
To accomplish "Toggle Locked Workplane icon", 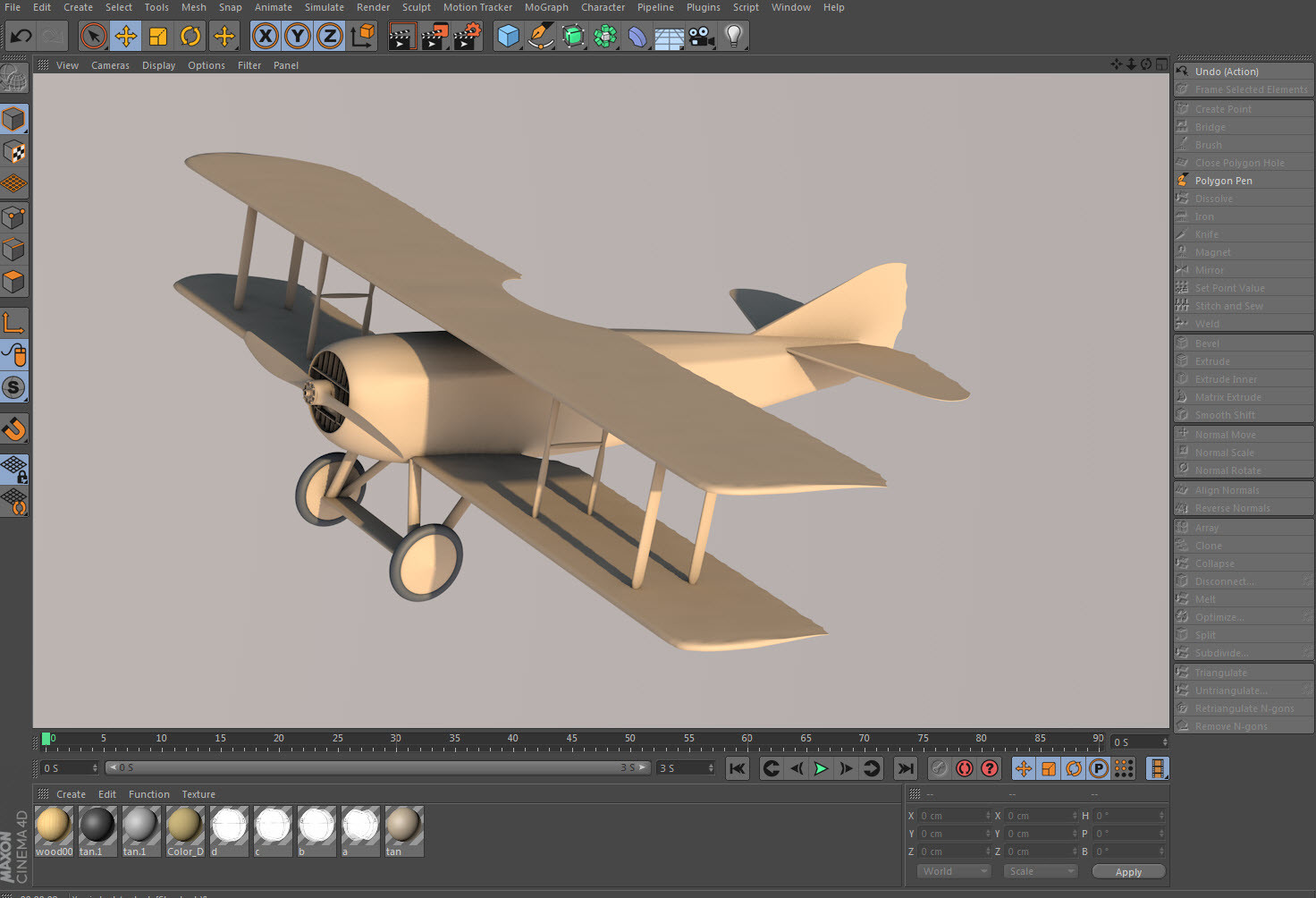I will [13, 469].
